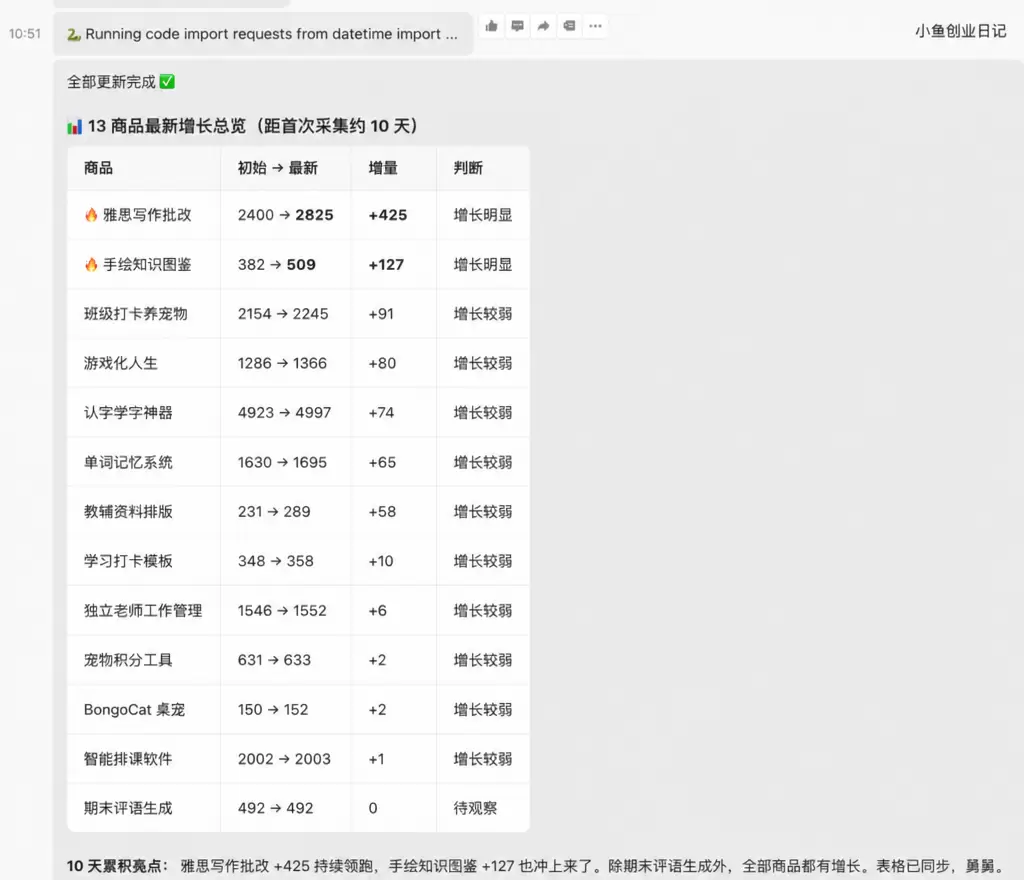Select the 教辅资料排版 row name
Viewport: 1024px width, 880px height.
click(128, 512)
